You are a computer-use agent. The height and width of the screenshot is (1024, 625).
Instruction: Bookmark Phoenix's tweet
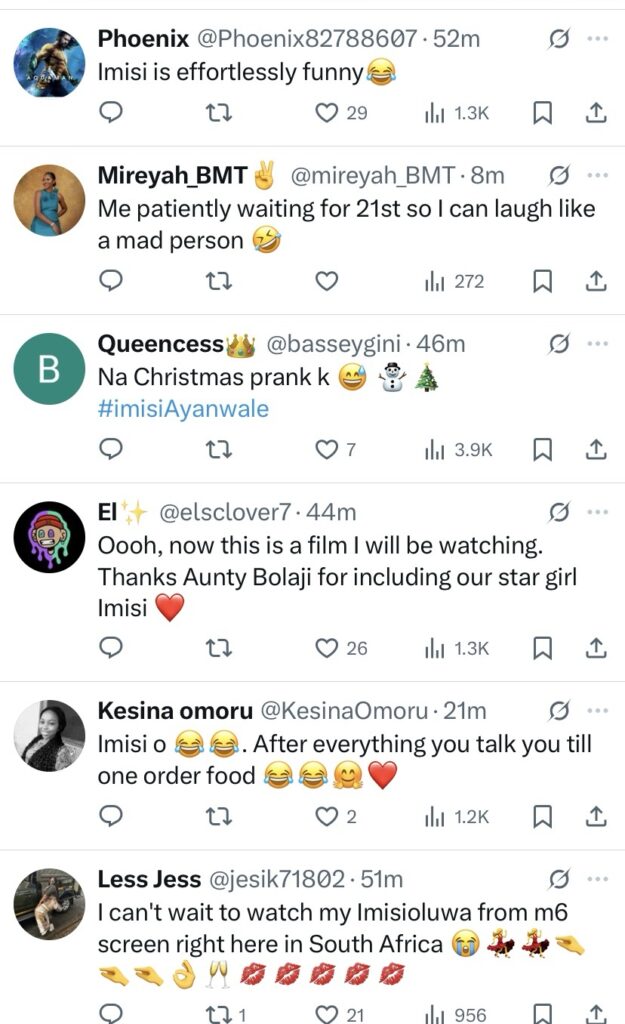[x=542, y=113]
